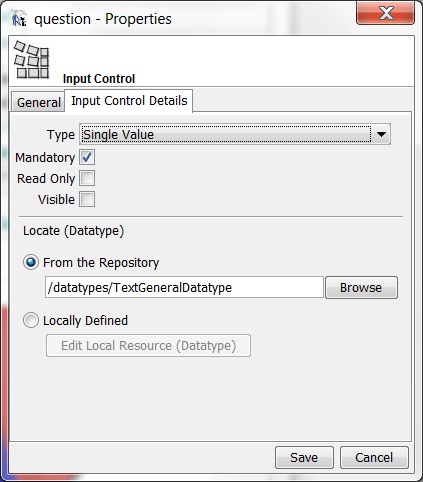
Task: Uncheck the Mandatory checkbox
Action: [x=87, y=157]
